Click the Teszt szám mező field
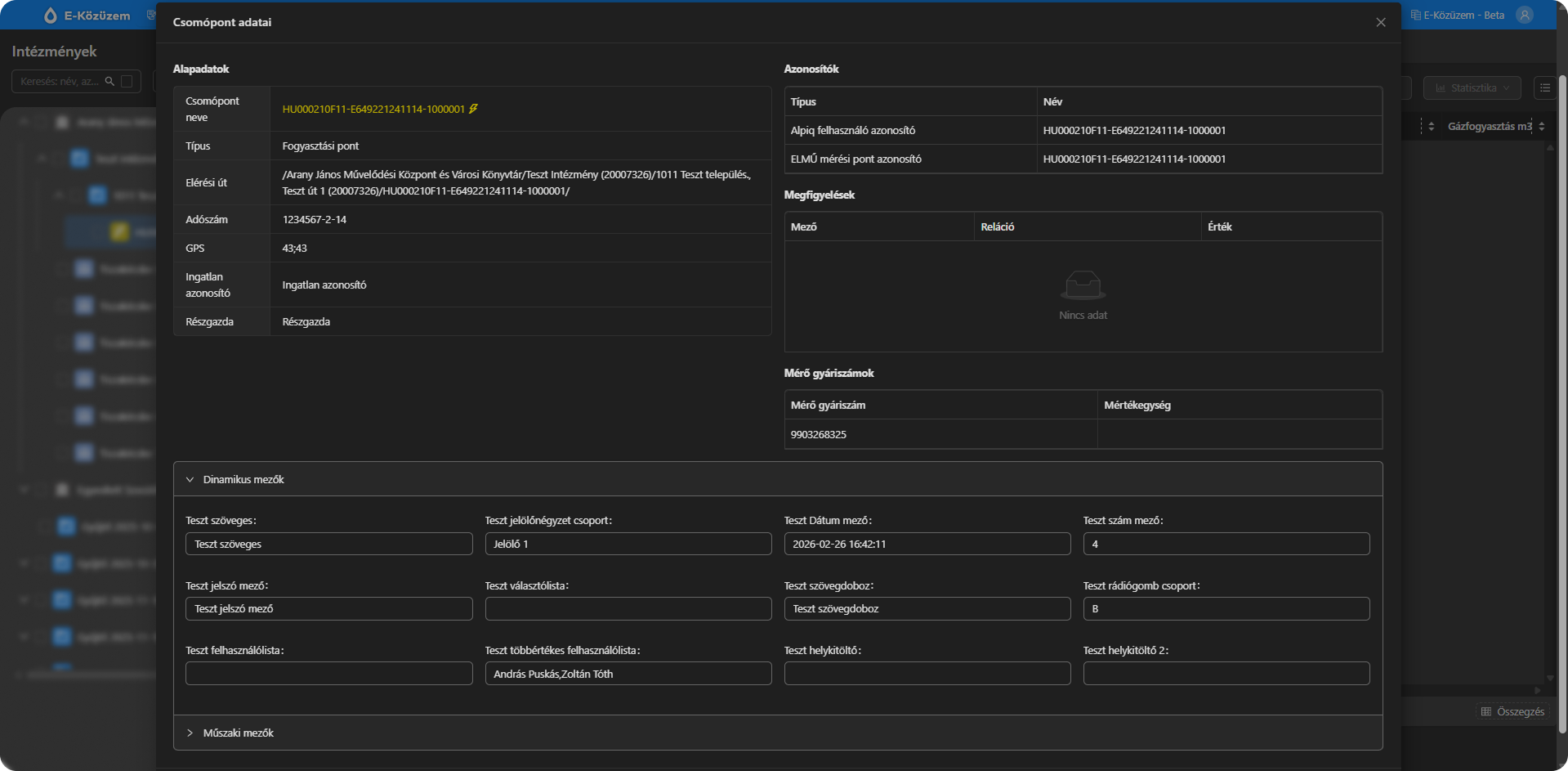The width and height of the screenshot is (1568, 771). click(x=1226, y=544)
